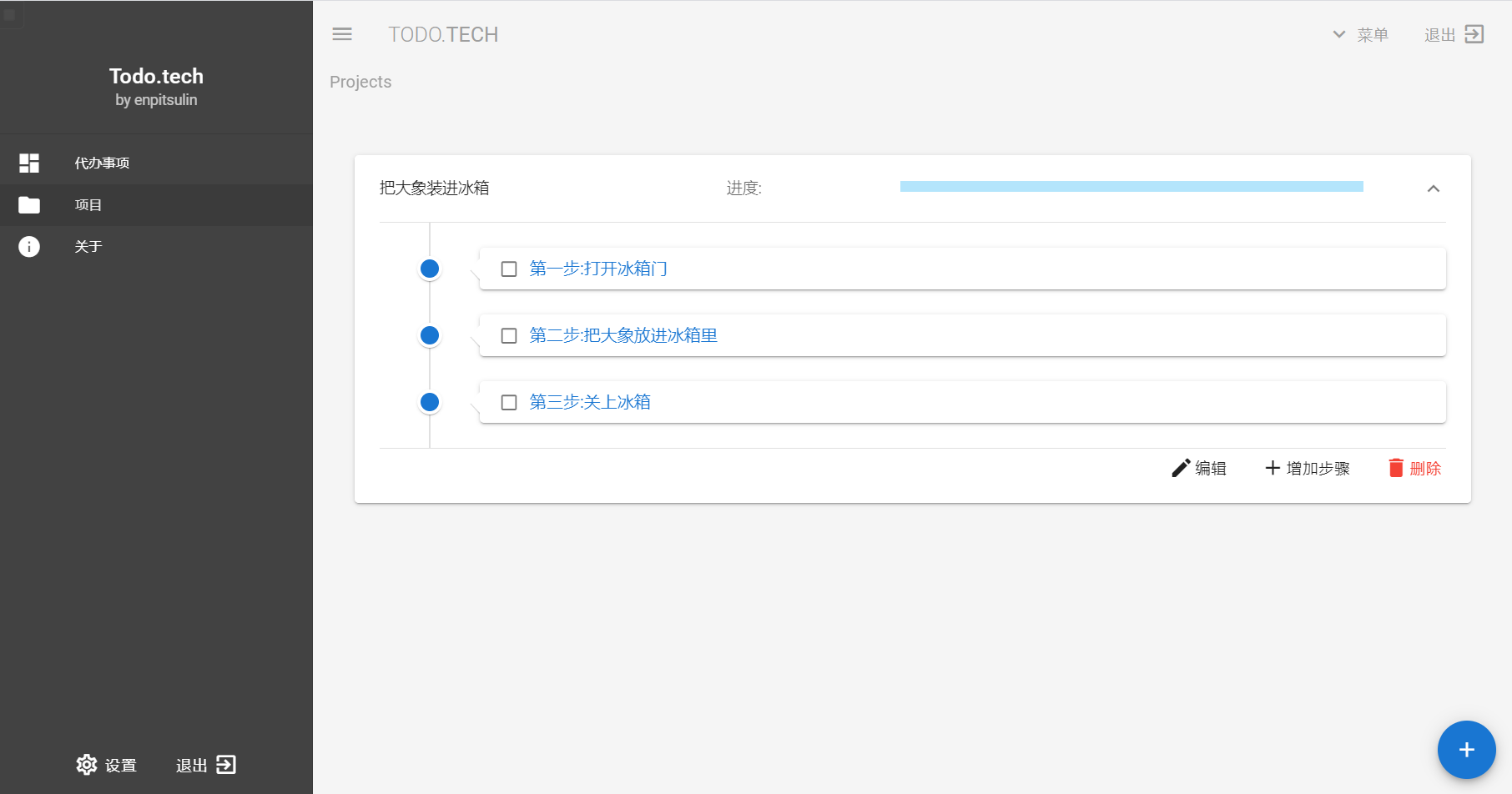
Task: Click the top-right 退出 text
Action: (x=1440, y=35)
